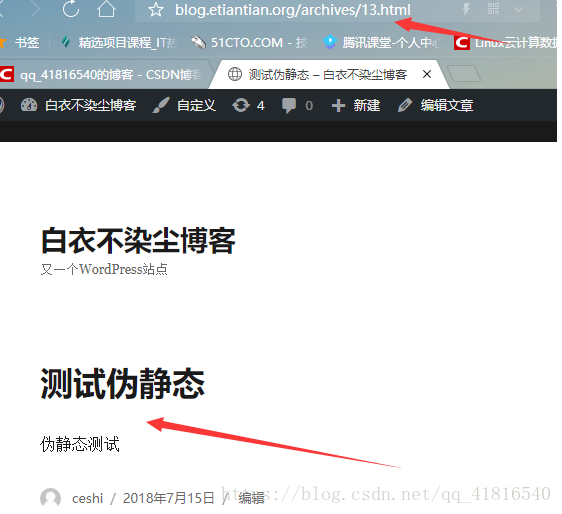
Task: Open 白衣不染尘博客 dashboard menu in admin bar
Action: (x=78, y=105)
